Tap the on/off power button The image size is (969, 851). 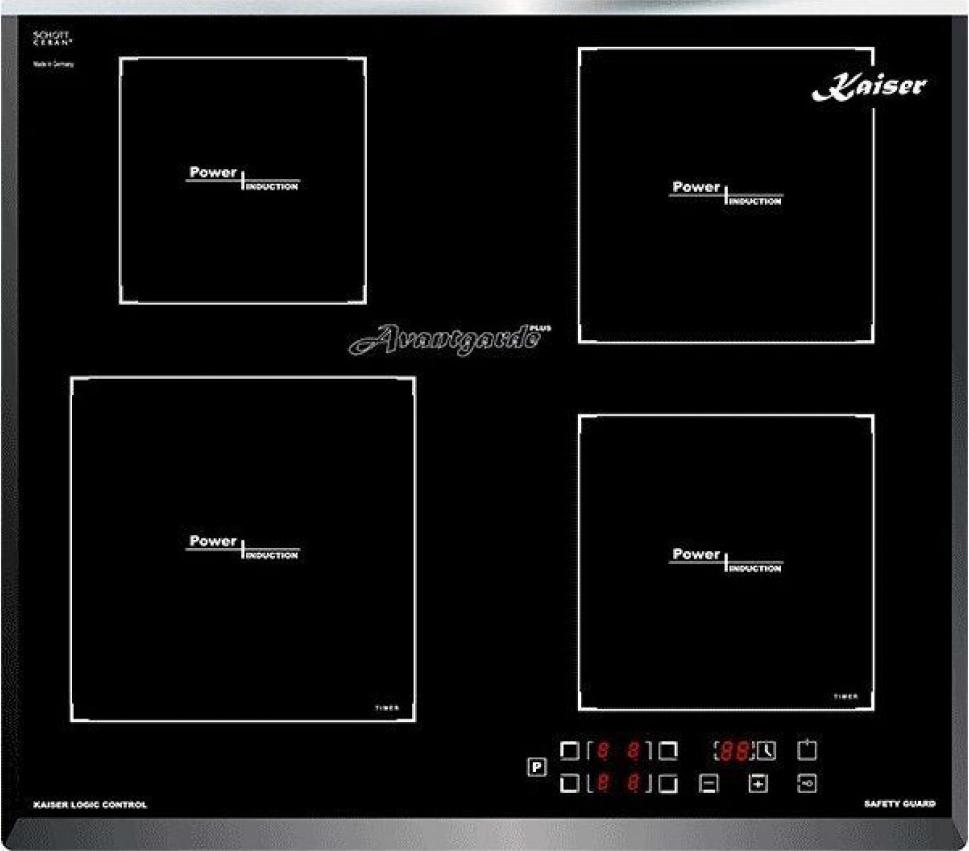tap(807, 750)
